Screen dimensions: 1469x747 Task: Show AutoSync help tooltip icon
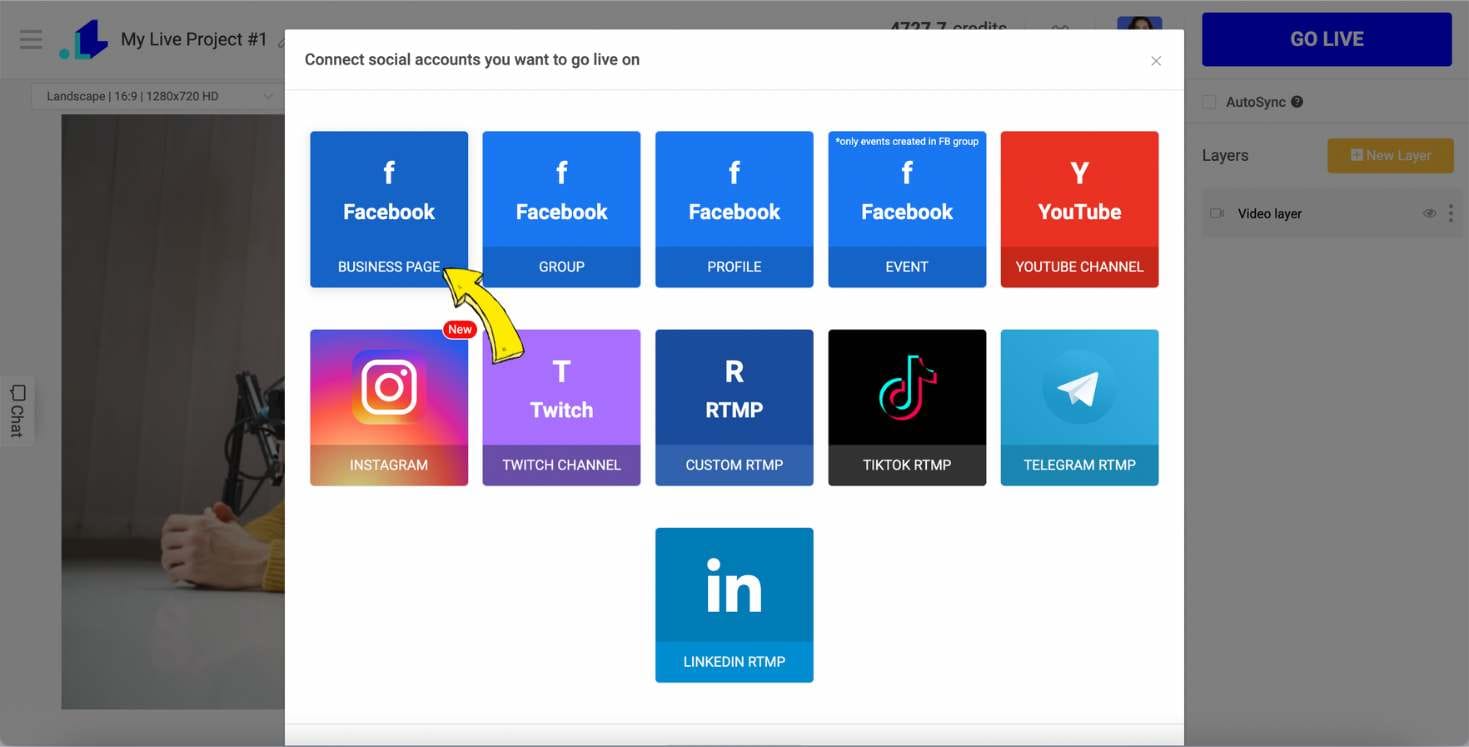[1297, 102]
